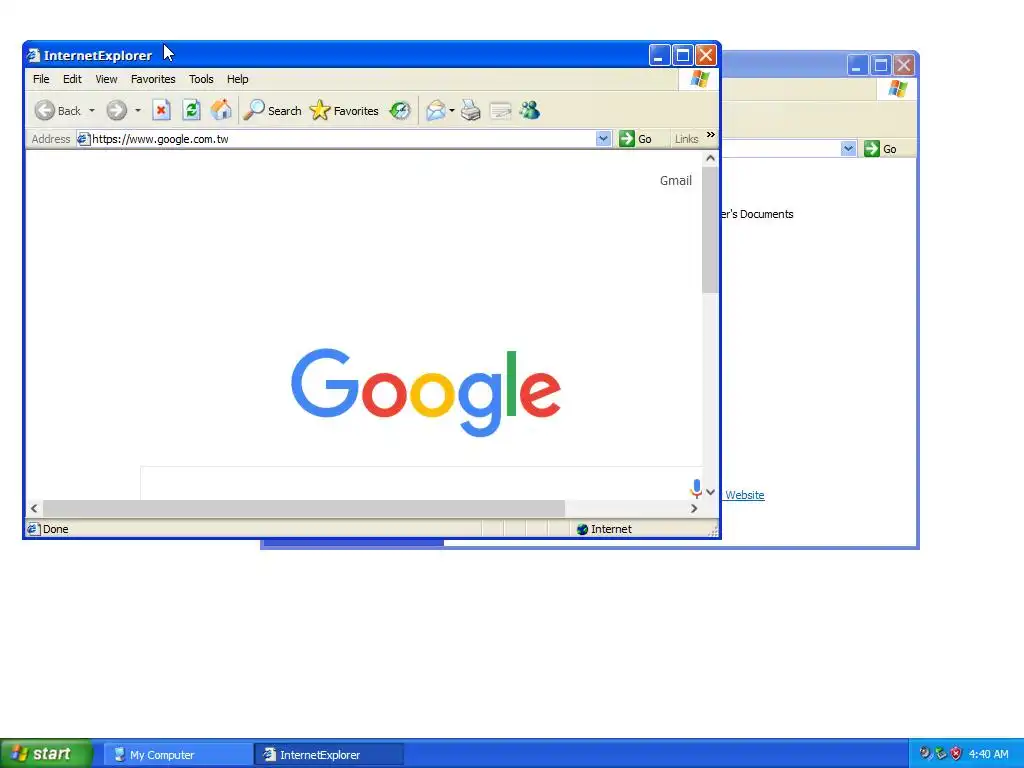Click the security shield tray icon
The height and width of the screenshot is (768, 1024).
pyautogui.click(x=956, y=754)
